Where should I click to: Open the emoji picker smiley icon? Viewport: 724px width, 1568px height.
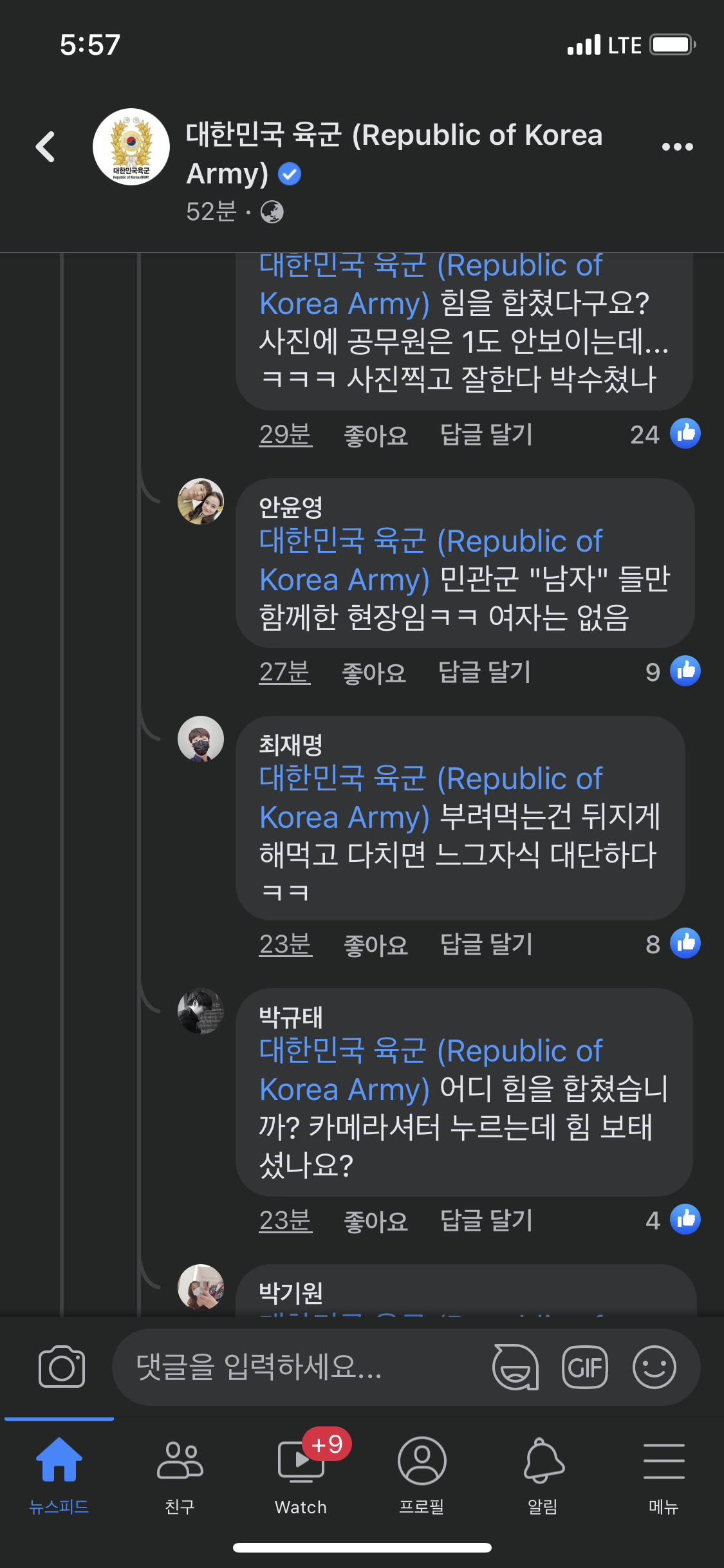[654, 1367]
